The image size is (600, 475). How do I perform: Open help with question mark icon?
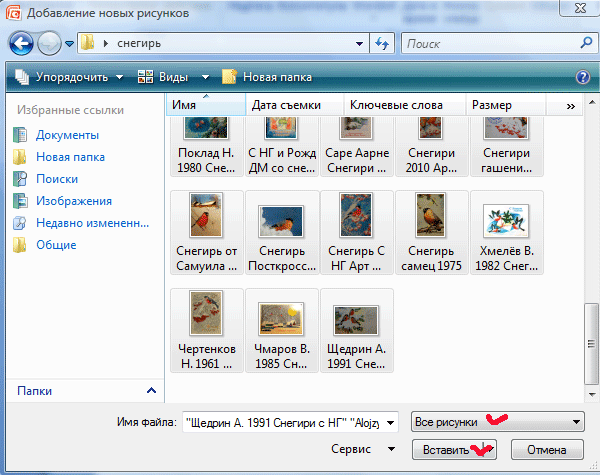point(583,77)
